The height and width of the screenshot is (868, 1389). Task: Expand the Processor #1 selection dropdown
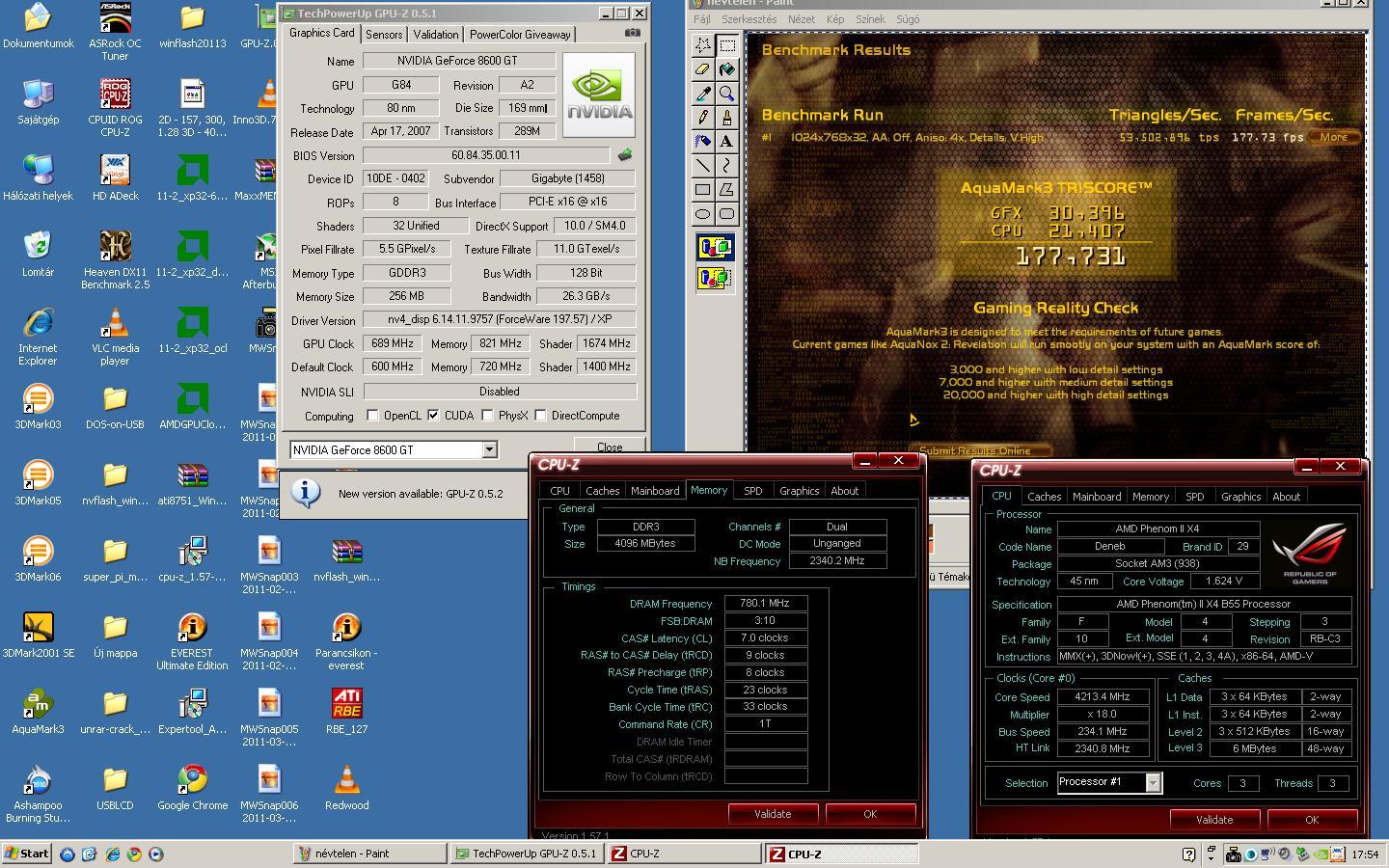(1153, 783)
